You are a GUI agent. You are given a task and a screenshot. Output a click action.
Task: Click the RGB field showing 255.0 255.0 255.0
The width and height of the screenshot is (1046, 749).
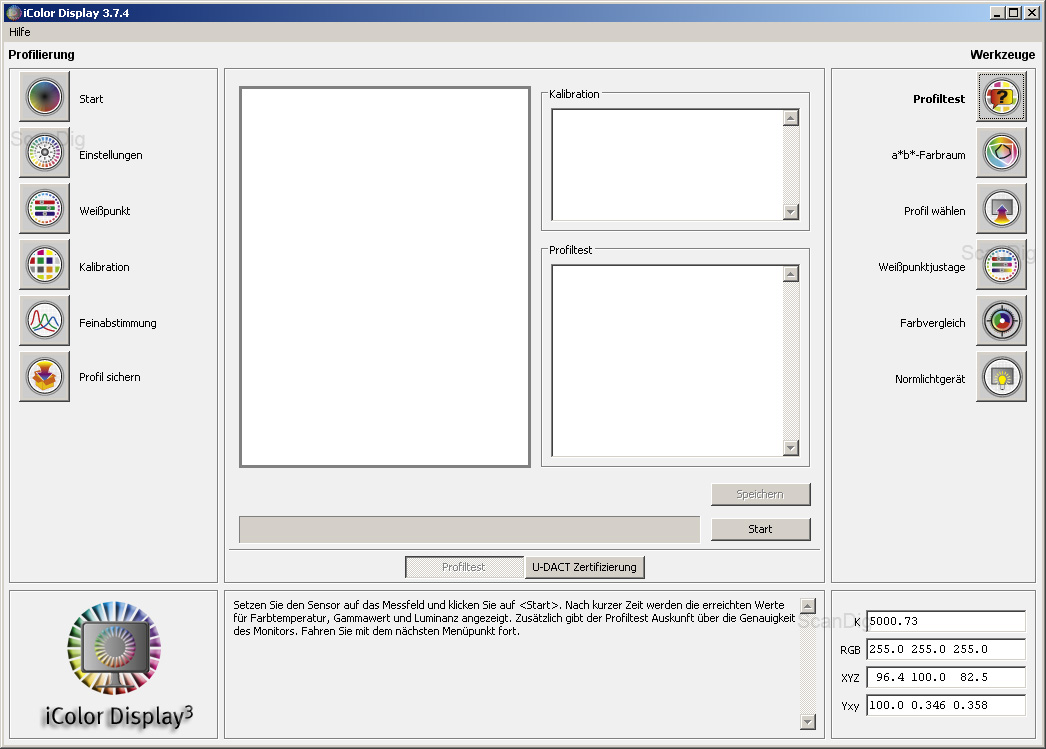tap(946, 649)
